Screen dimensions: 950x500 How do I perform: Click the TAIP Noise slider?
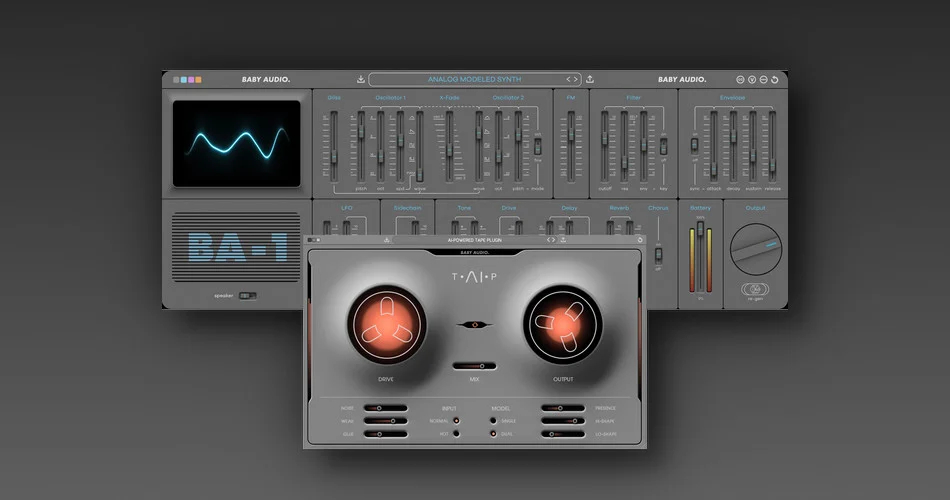386,408
